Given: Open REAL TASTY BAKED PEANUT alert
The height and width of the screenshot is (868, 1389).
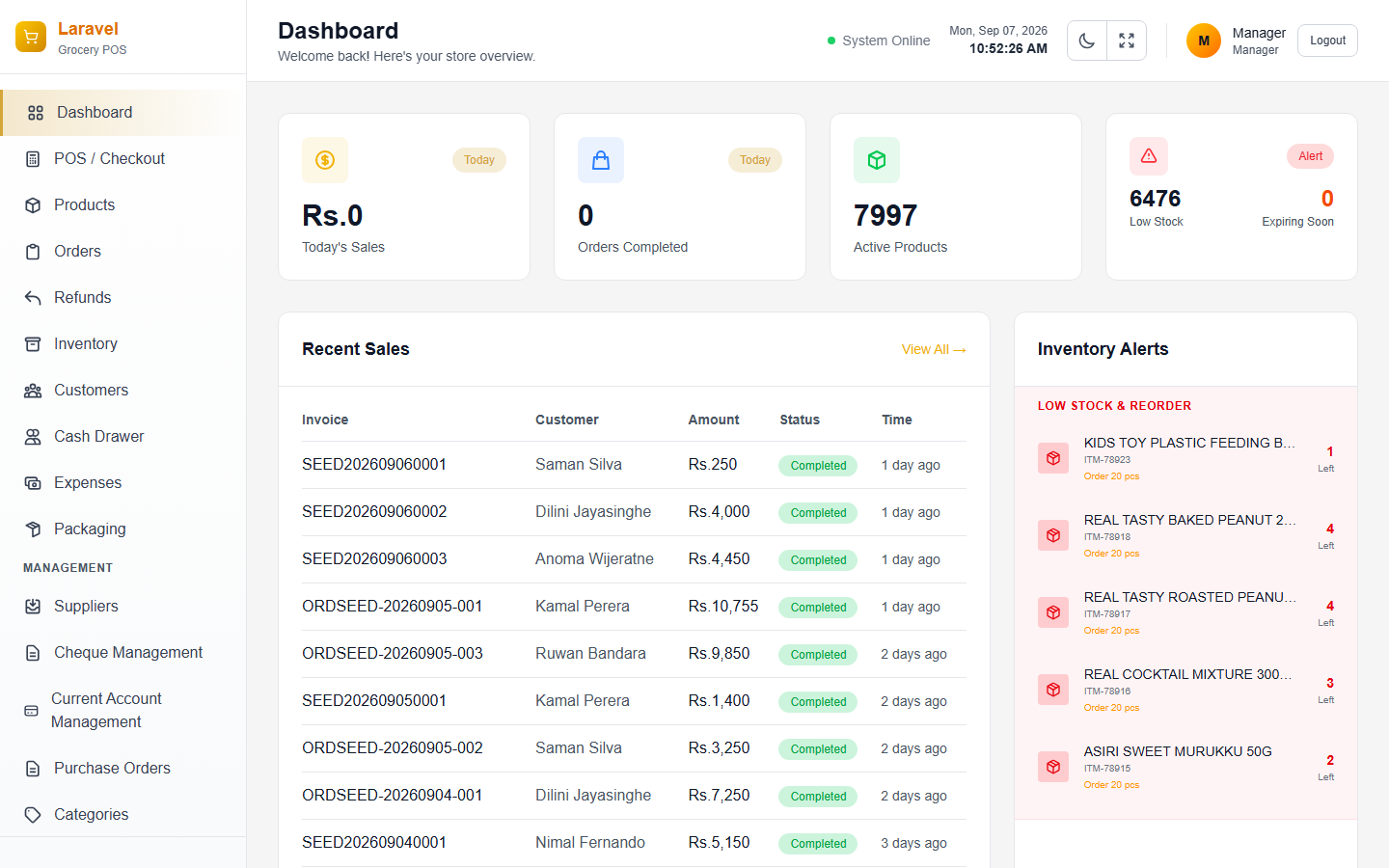Looking at the screenshot, I should tap(1185, 535).
